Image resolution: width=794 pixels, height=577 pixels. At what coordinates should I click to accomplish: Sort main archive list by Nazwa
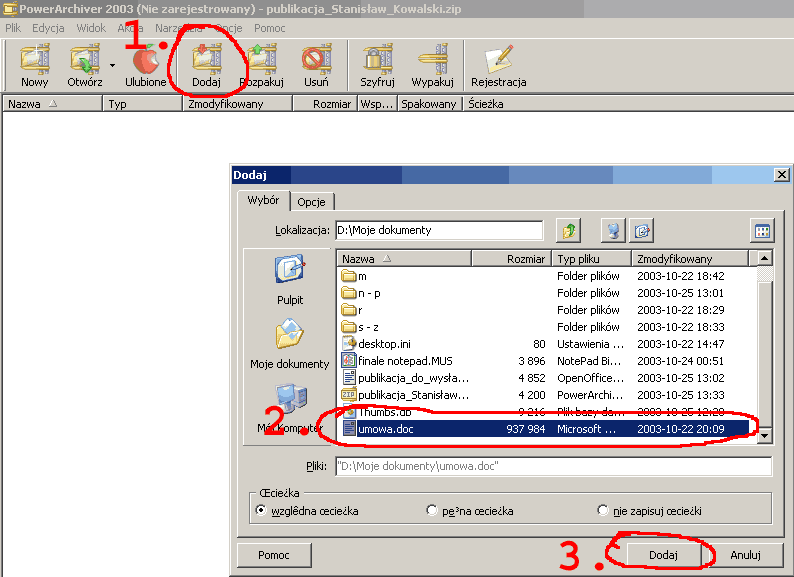pos(53,104)
